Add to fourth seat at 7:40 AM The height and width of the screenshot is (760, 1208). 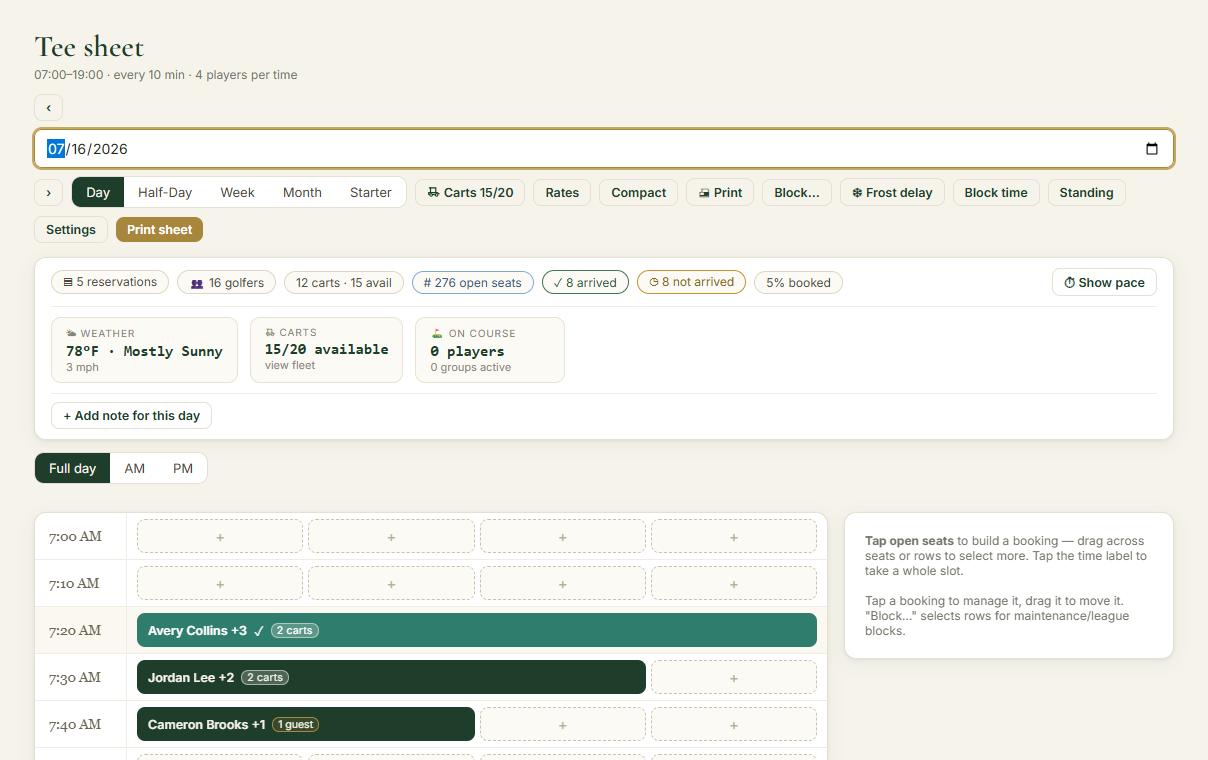pos(734,725)
